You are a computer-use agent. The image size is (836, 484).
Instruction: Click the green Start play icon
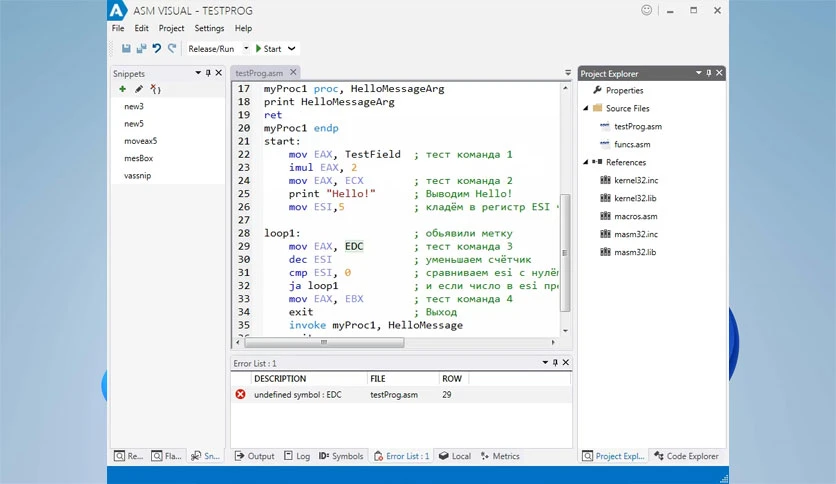[259, 49]
